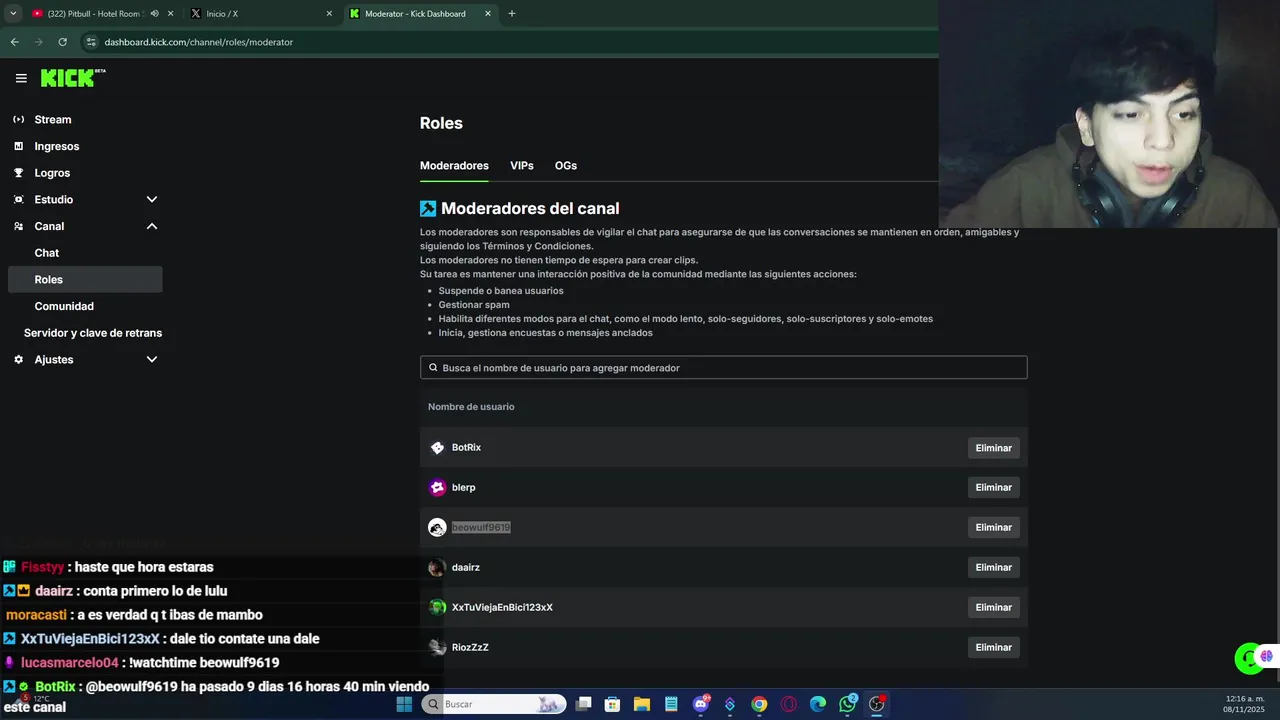Image resolution: width=1280 pixels, height=720 pixels.
Task: Open Microsoft Store from the taskbar
Action: pyautogui.click(x=613, y=704)
